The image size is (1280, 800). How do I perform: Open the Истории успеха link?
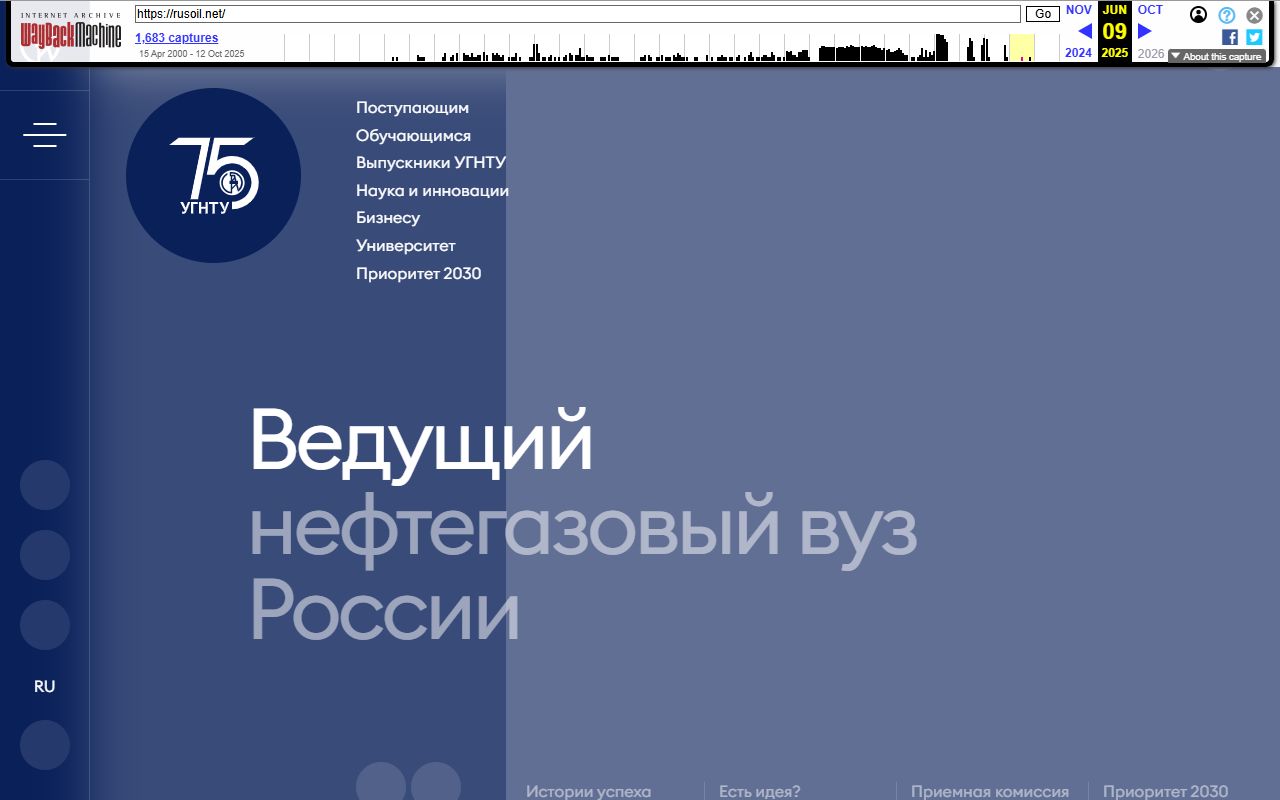(588, 792)
